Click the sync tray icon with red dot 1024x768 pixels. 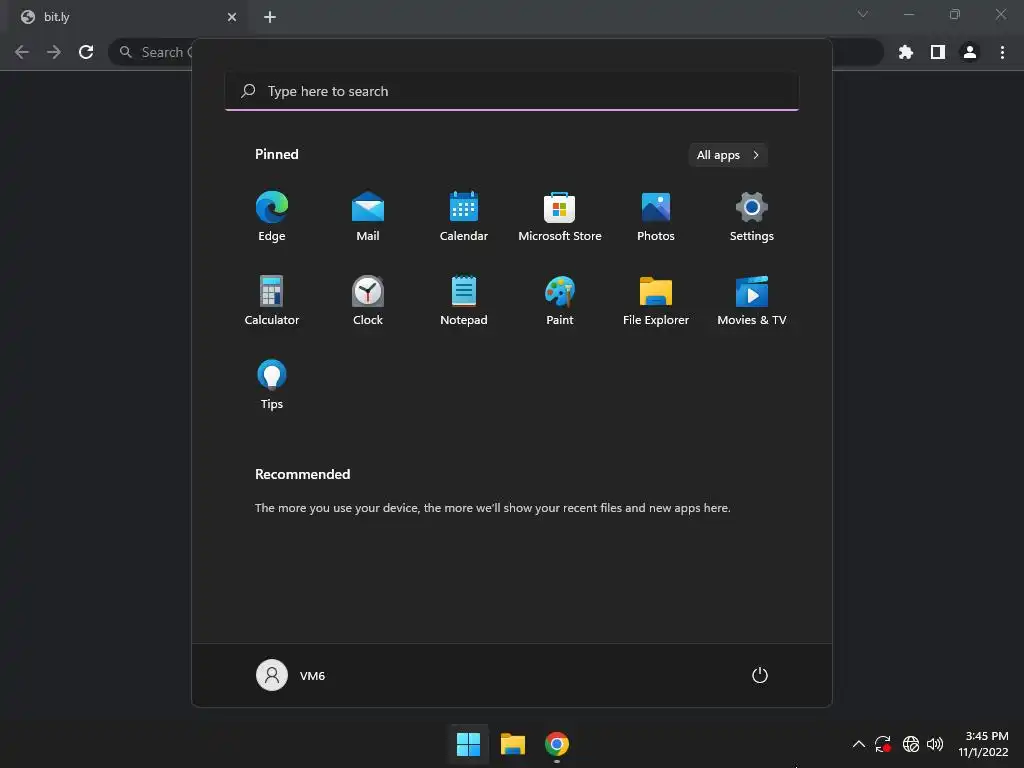(883, 744)
